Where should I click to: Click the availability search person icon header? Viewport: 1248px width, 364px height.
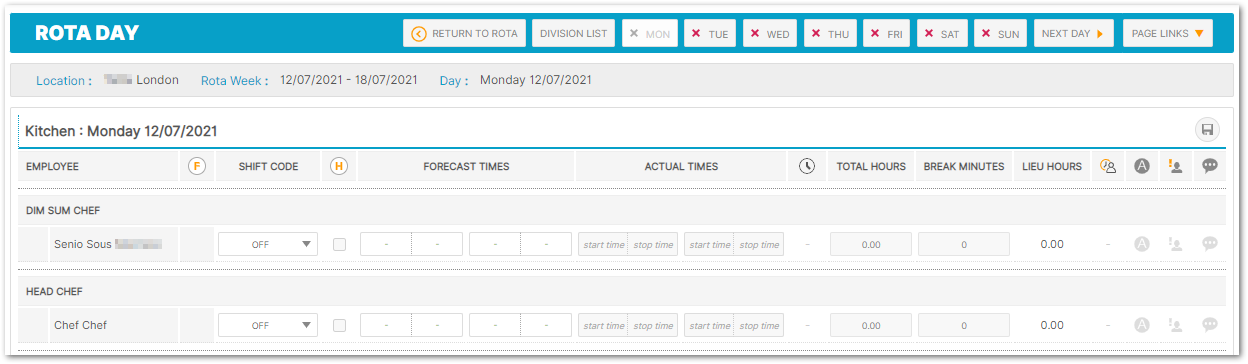1107,166
